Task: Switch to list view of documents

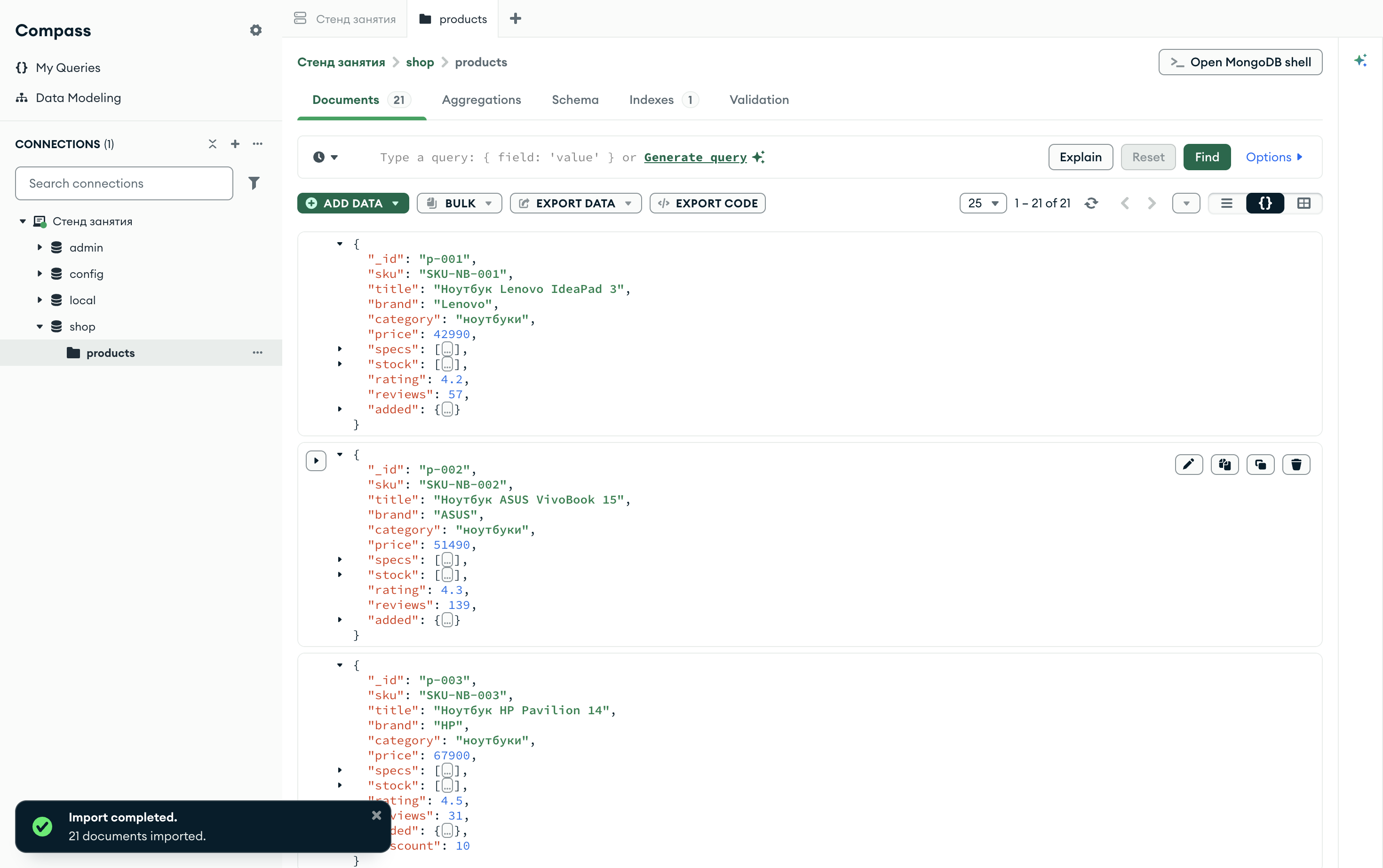Action: pyautogui.click(x=1227, y=203)
